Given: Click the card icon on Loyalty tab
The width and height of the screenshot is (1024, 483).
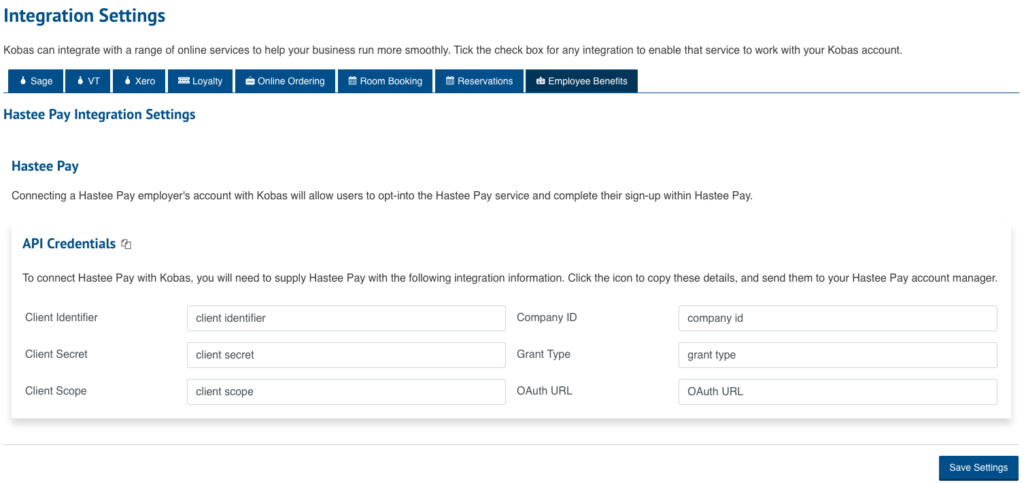Looking at the screenshot, I should click(182, 81).
